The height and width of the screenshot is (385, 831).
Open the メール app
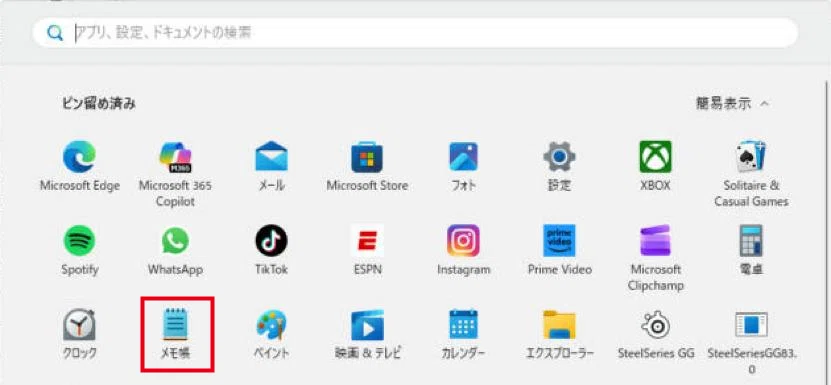[x=271, y=166]
